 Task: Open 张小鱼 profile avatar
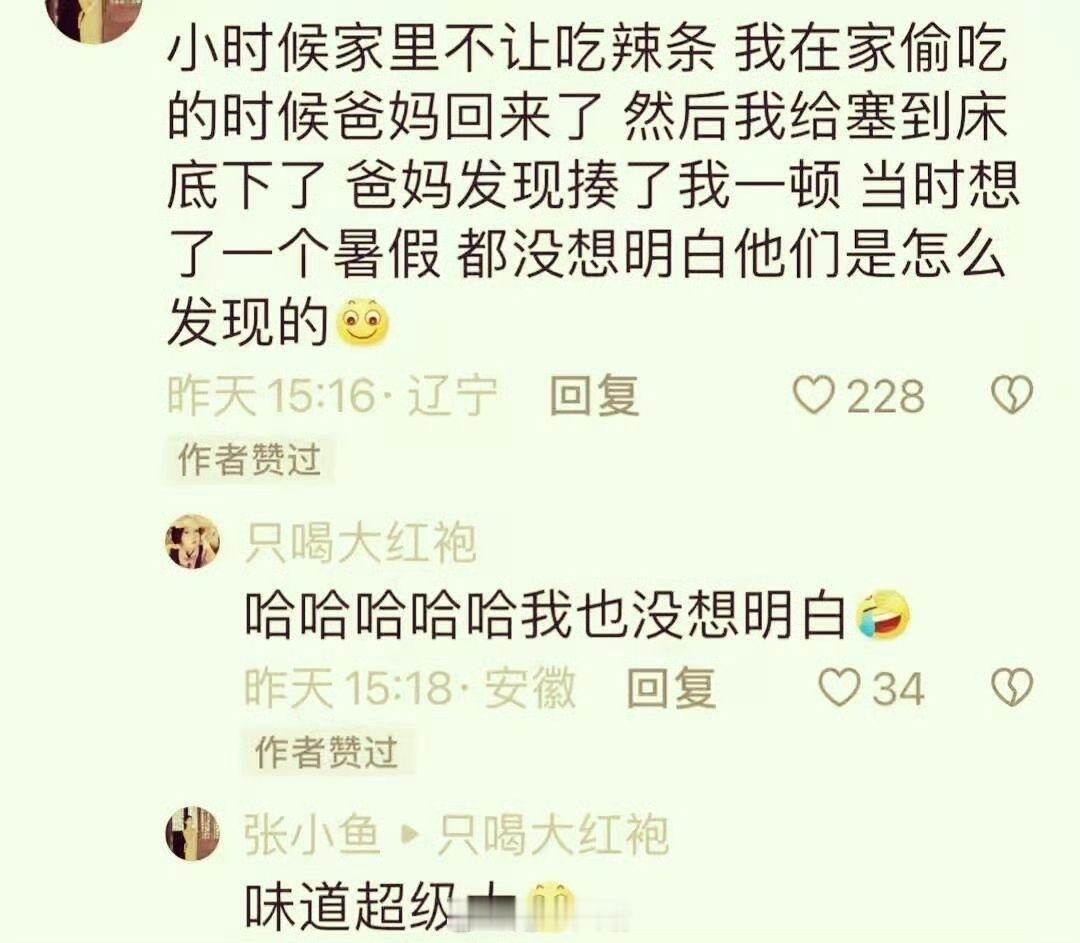pyautogui.click(x=193, y=833)
